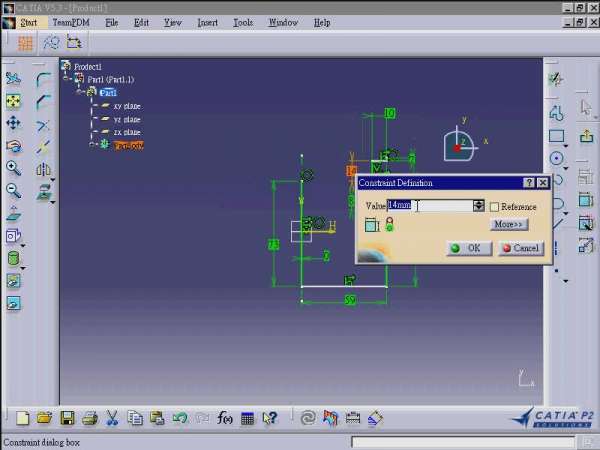Click the More>> button
The width and height of the screenshot is (600, 450).
509,225
